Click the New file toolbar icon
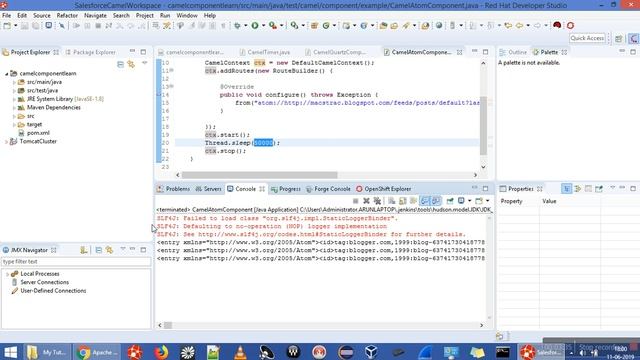640x360 pixels. [x=7, y=26]
